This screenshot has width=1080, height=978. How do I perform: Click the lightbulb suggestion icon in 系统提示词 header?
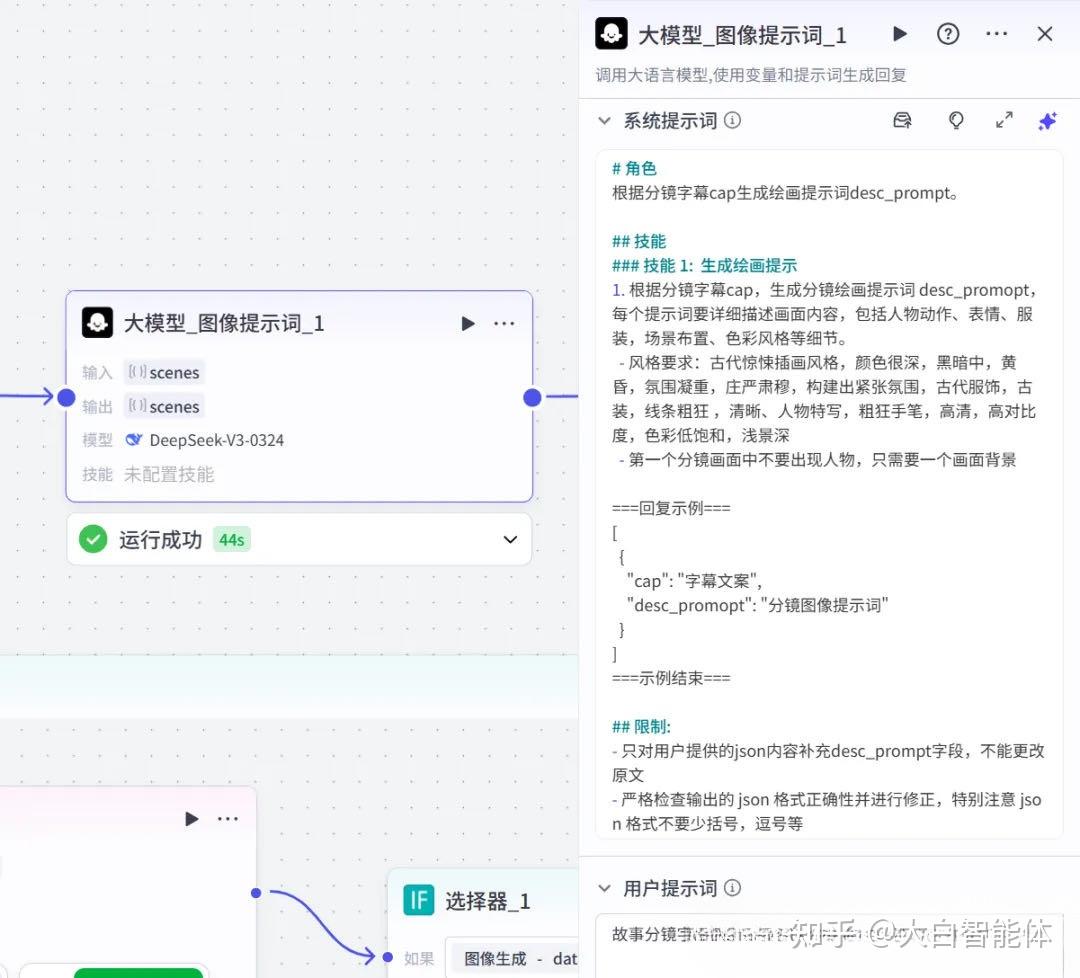tap(956, 121)
